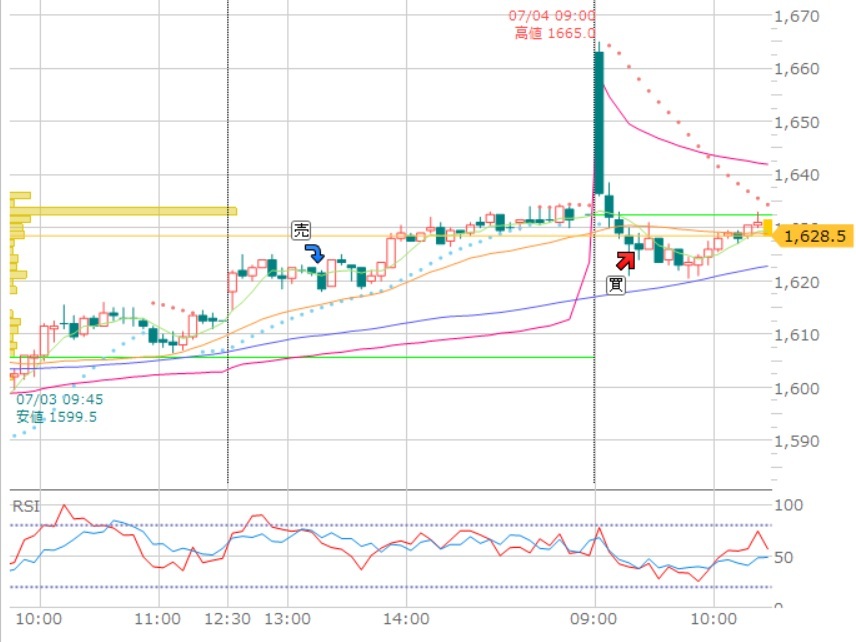Click the 1,600 price axis label
856x642 pixels.
797,388
